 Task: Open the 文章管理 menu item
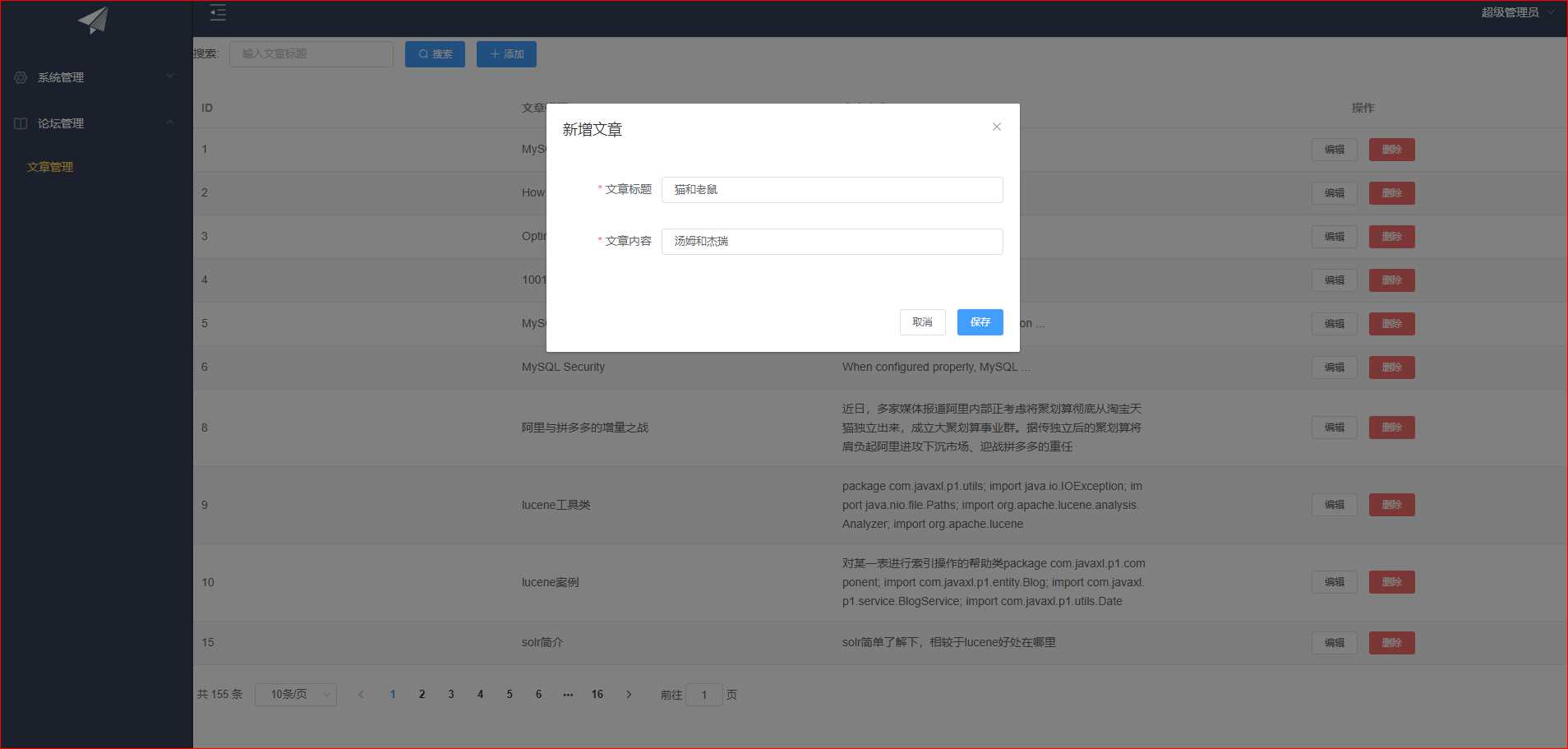tap(50, 167)
